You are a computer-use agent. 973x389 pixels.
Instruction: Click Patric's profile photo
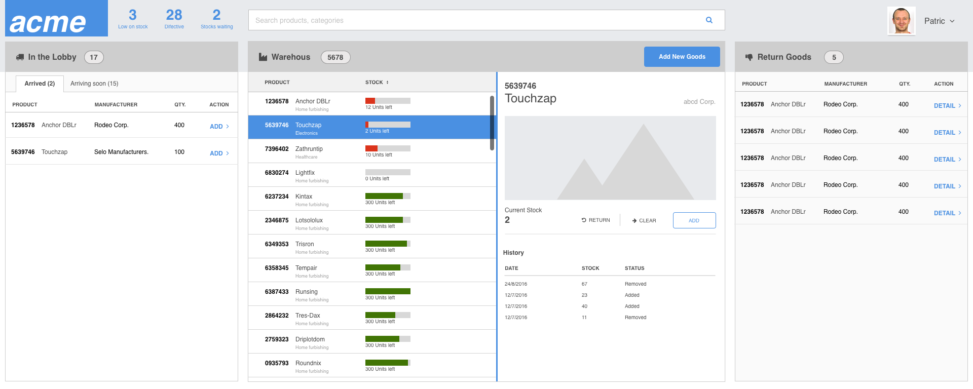point(902,21)
